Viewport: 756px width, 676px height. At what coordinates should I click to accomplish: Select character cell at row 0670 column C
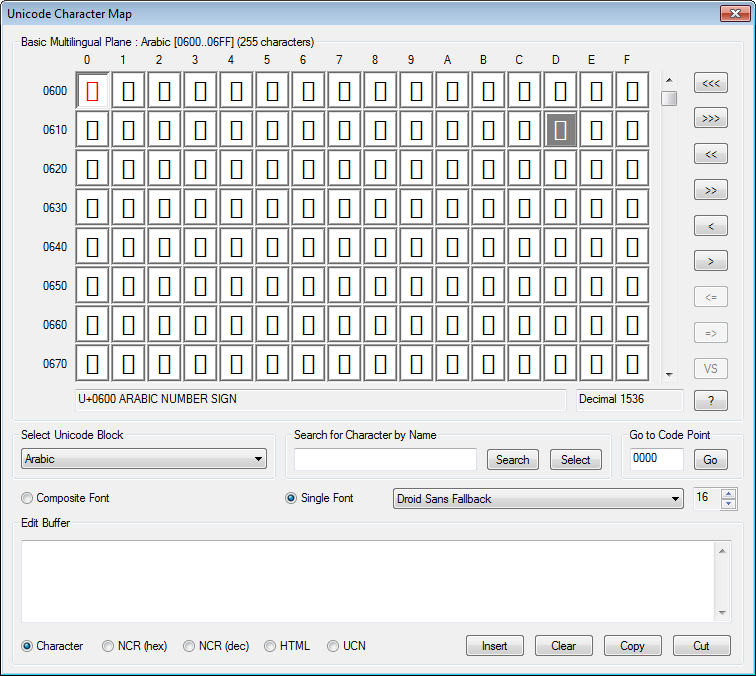point(524,364)
